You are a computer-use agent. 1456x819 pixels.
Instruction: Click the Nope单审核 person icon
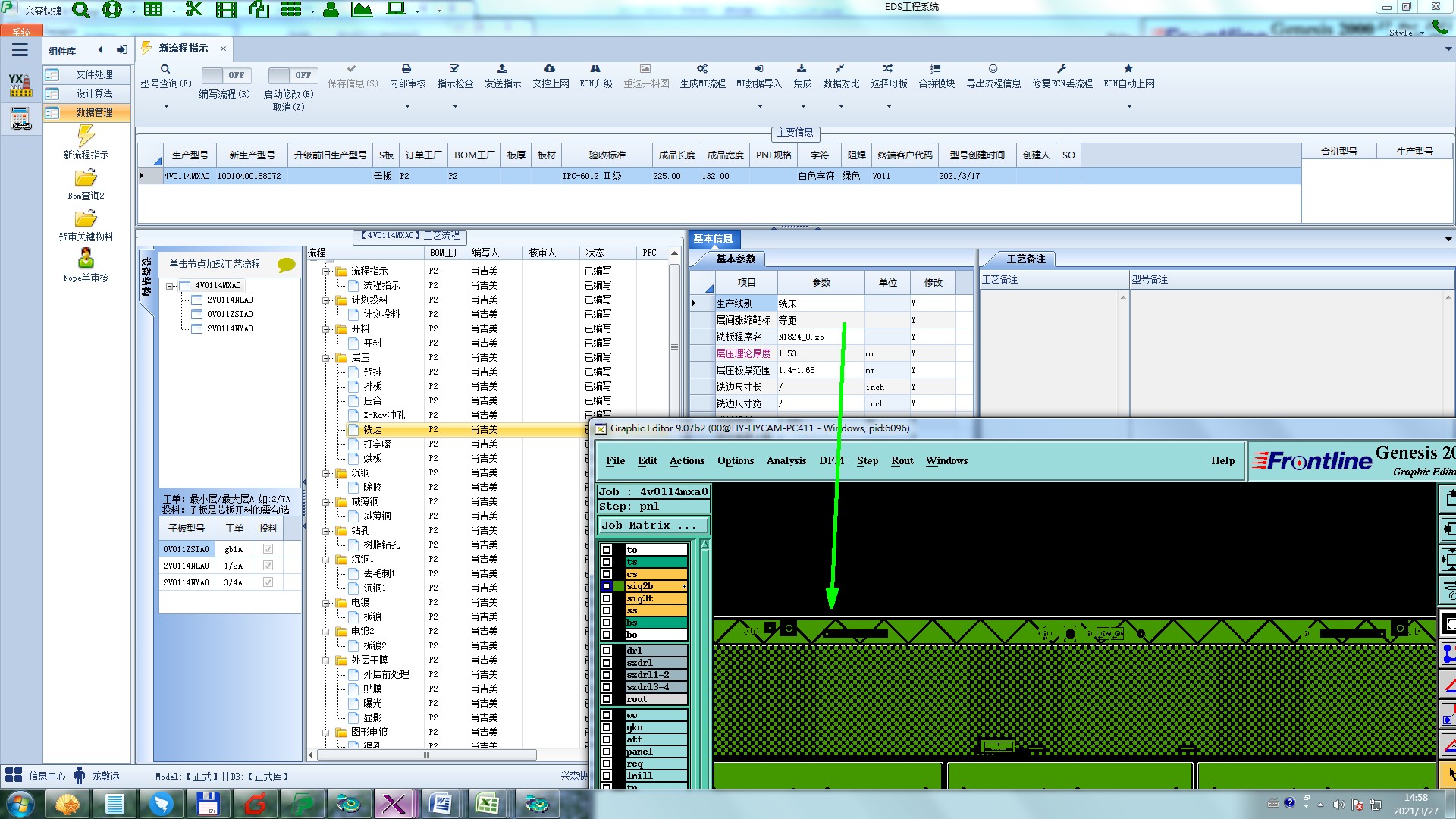coord(86,259)
